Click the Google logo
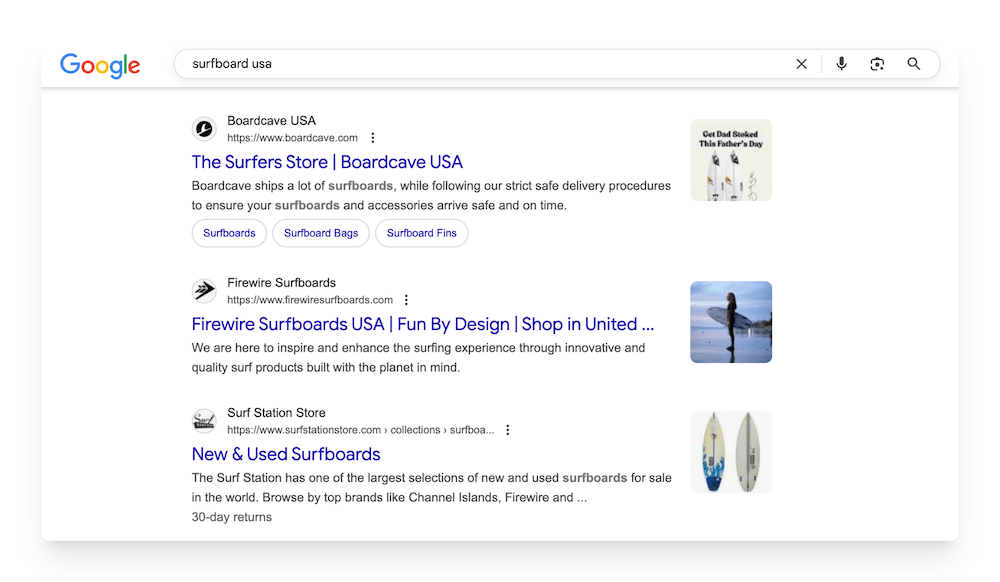Viewport: 1000px width, 582px height. (100, 65)
